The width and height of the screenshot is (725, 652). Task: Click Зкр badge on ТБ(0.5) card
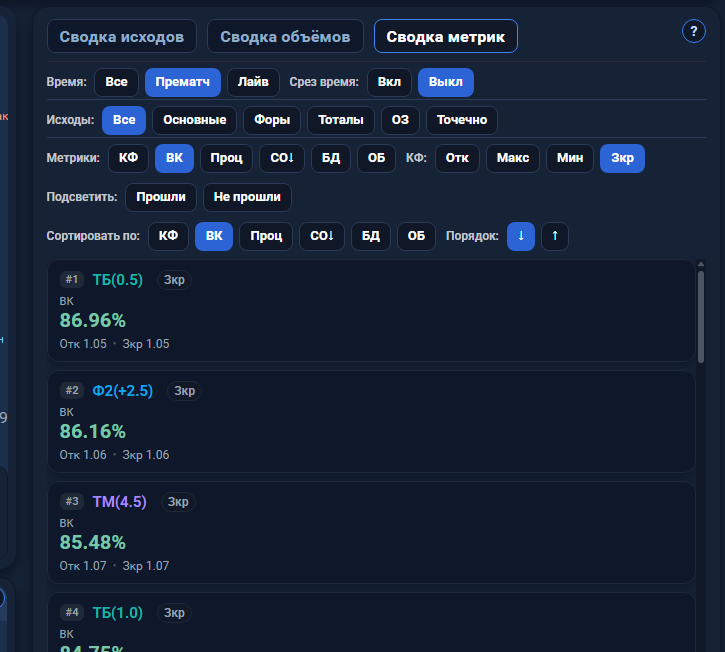174,280
